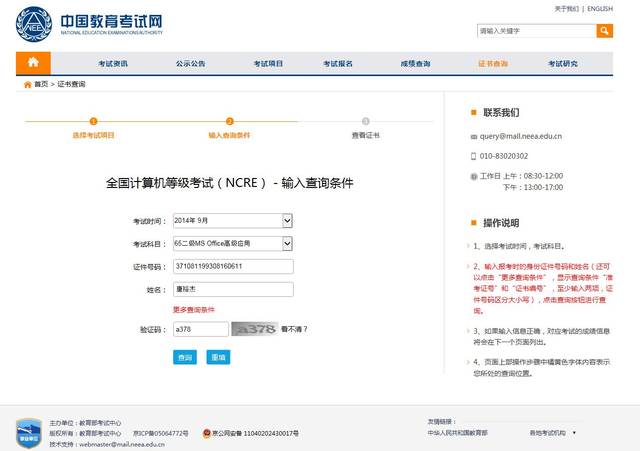Screen dimensions: 640x451
Task: Open the 考试资讯 menu
Action: click(x=113, y=64)
